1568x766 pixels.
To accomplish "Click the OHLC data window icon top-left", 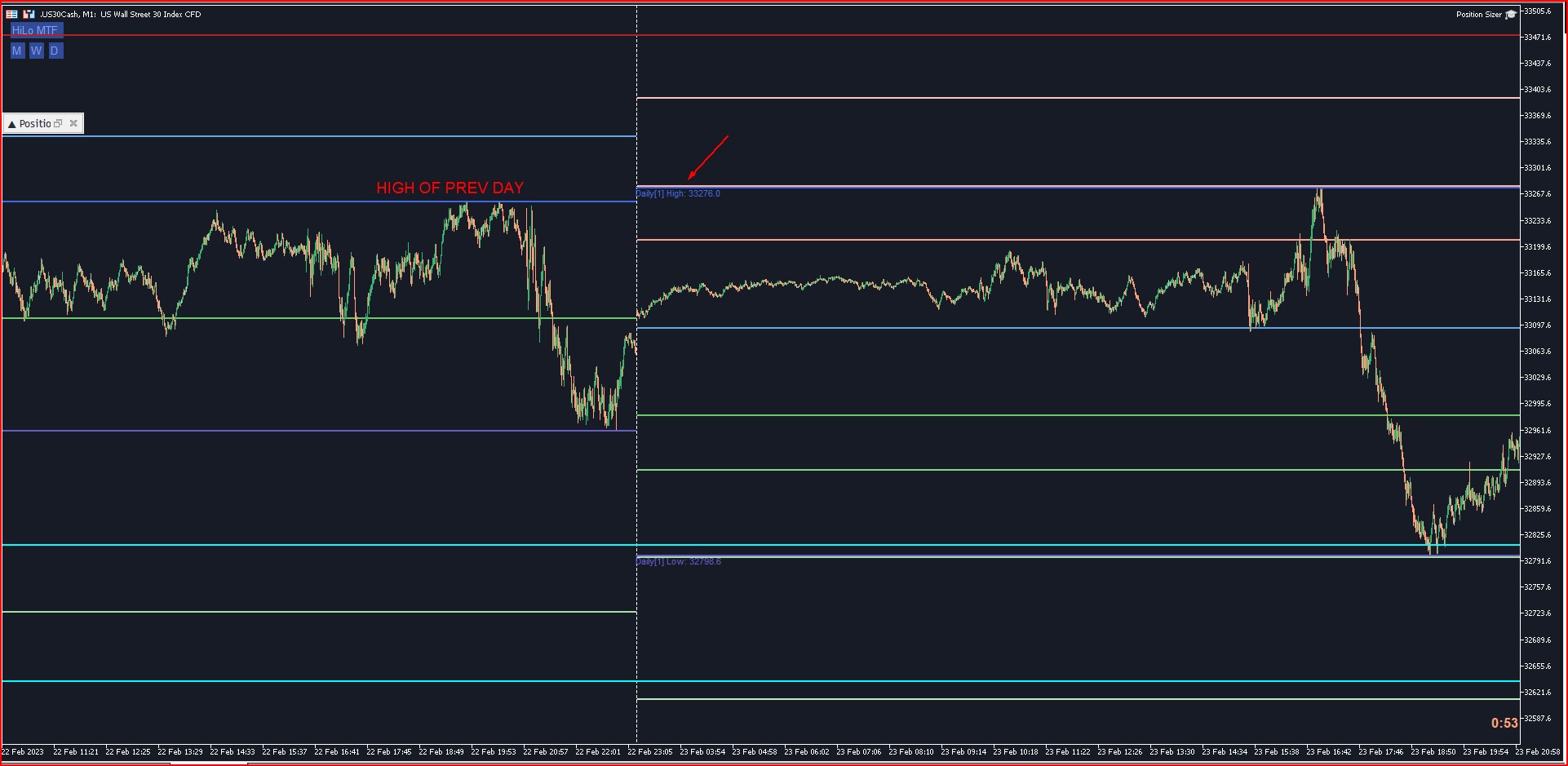I will pyautogui.click(x=12, y=14).
